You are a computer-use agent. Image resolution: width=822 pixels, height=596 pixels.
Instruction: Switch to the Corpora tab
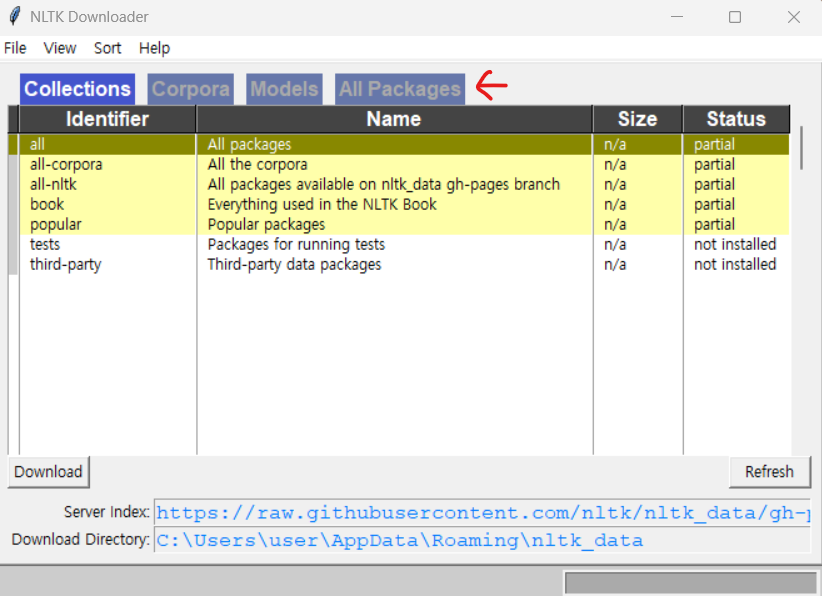point(191,89)
